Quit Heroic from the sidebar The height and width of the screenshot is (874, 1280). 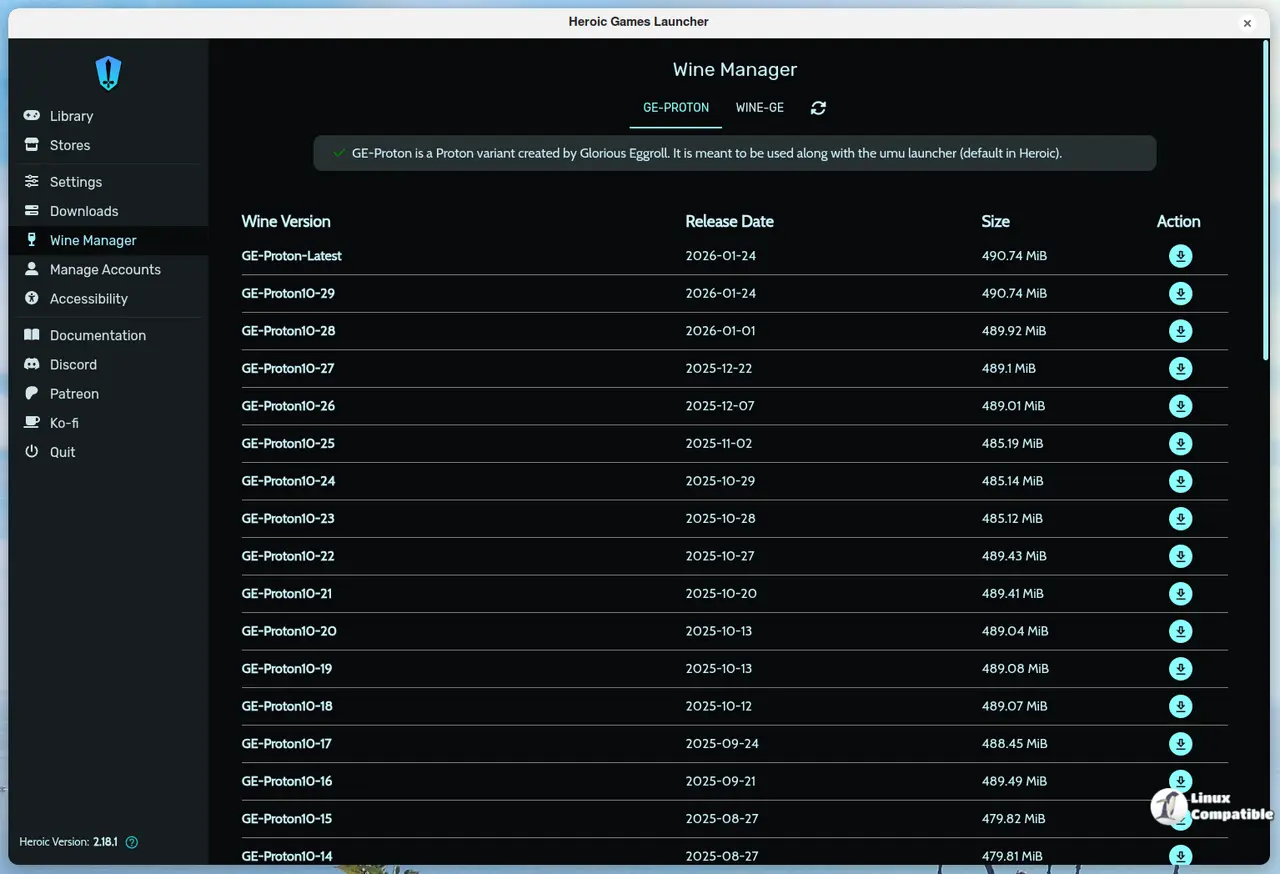(x=62, y=452)
